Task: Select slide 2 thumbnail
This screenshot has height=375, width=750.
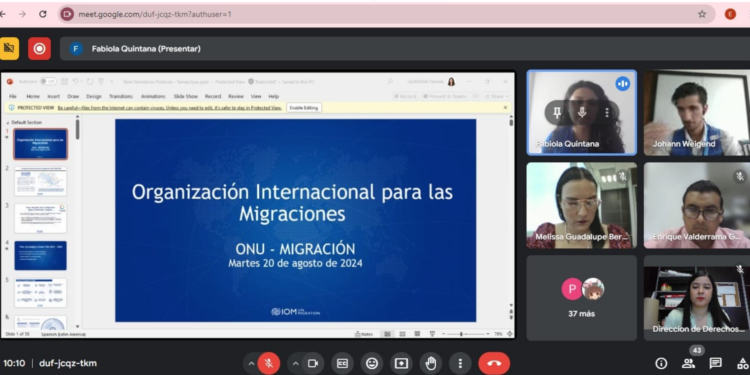Action: tap(41, 181)
